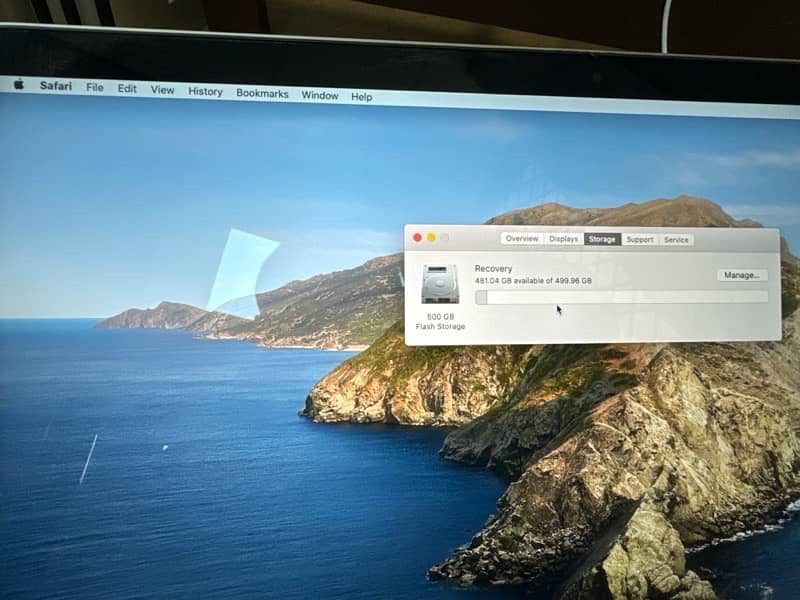Open the Safari menu
This screenshot has height=600, width=800.
[x=56, y=86]
